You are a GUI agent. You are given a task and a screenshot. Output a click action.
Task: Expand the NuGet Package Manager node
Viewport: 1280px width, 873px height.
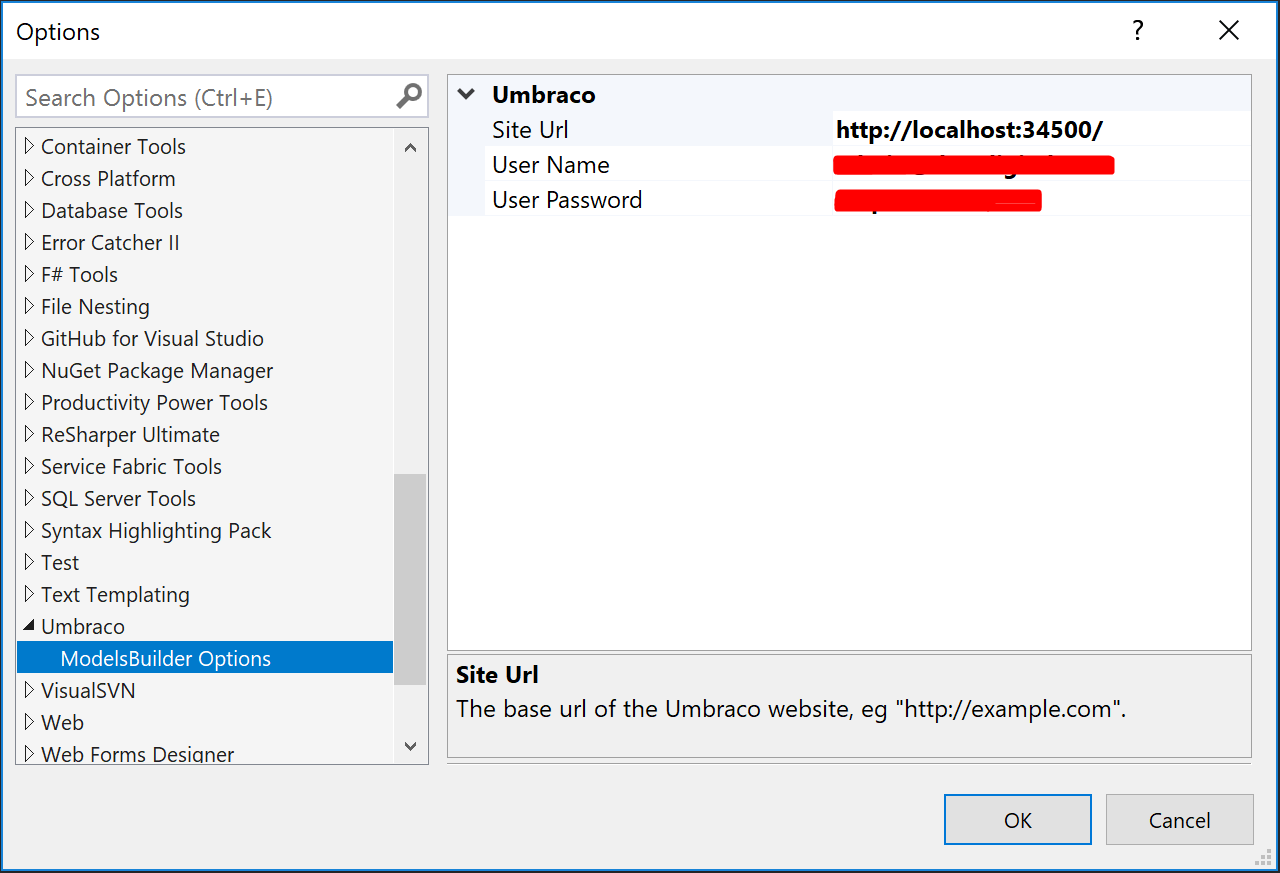coord(29,370)
